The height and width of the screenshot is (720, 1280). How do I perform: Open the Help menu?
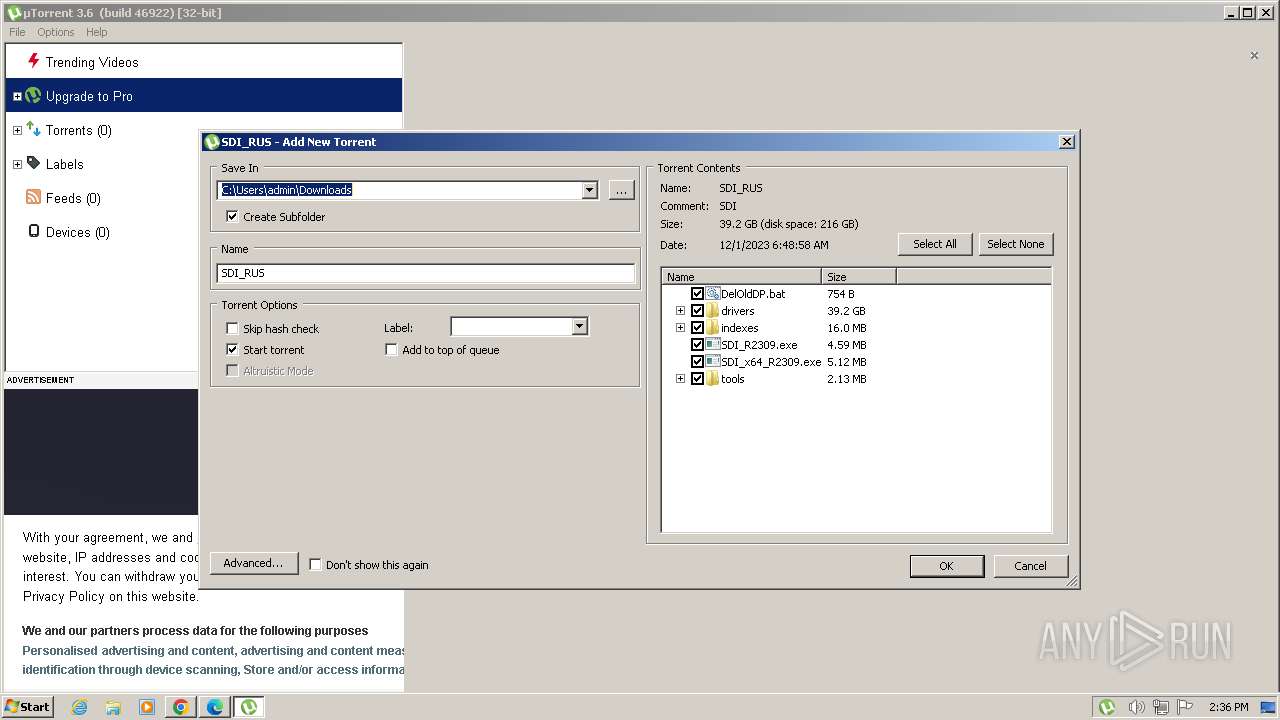96,32
